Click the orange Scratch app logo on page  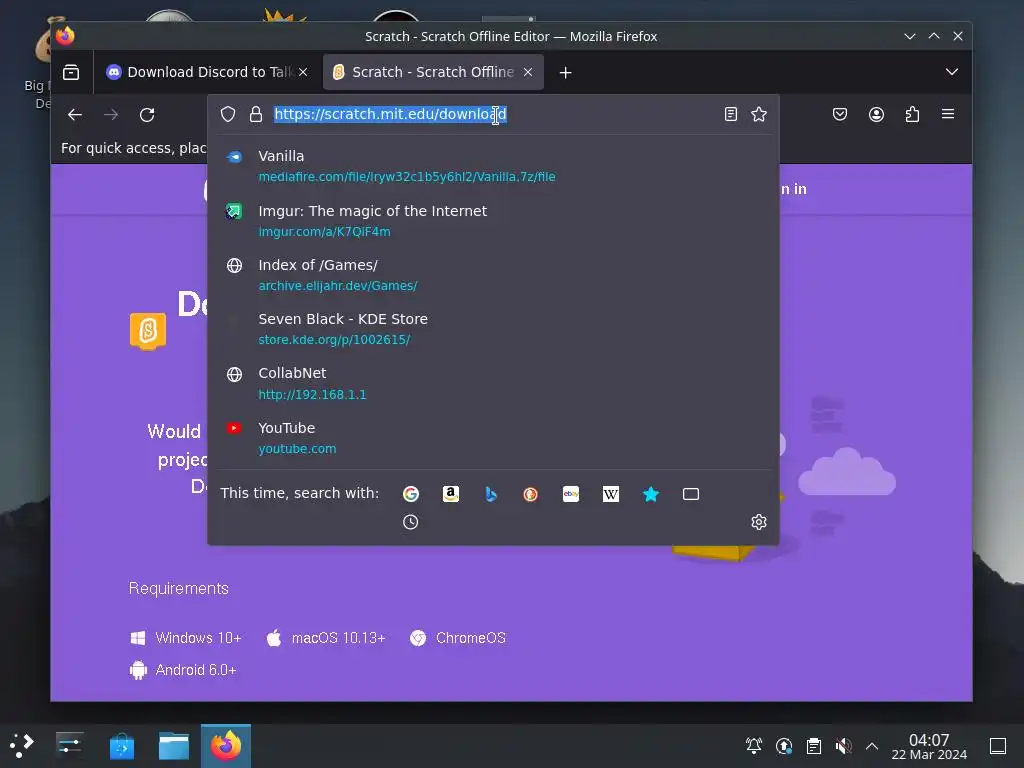point(148,331)
